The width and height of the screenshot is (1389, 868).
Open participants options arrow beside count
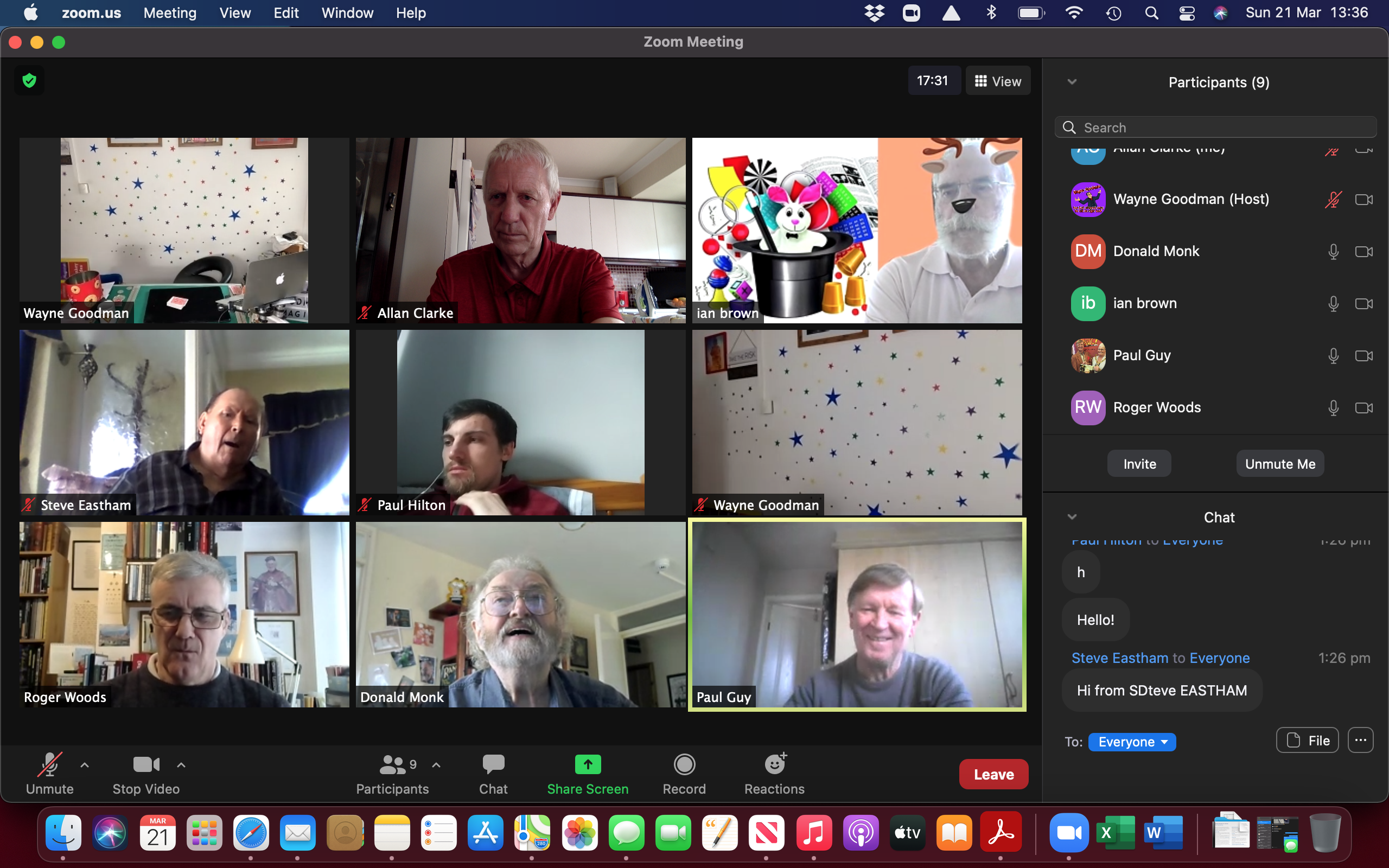pos(436,765)
